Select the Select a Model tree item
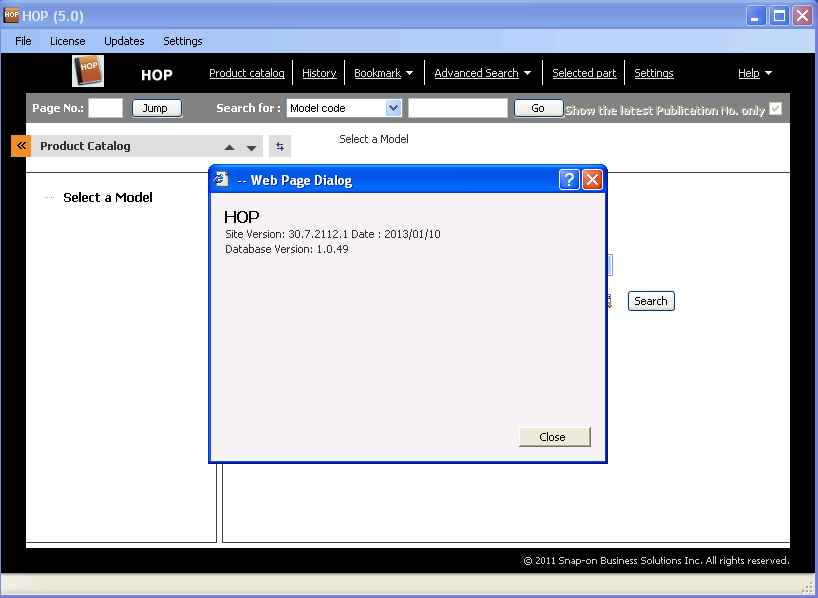818x598 pixels. [108, 198]
